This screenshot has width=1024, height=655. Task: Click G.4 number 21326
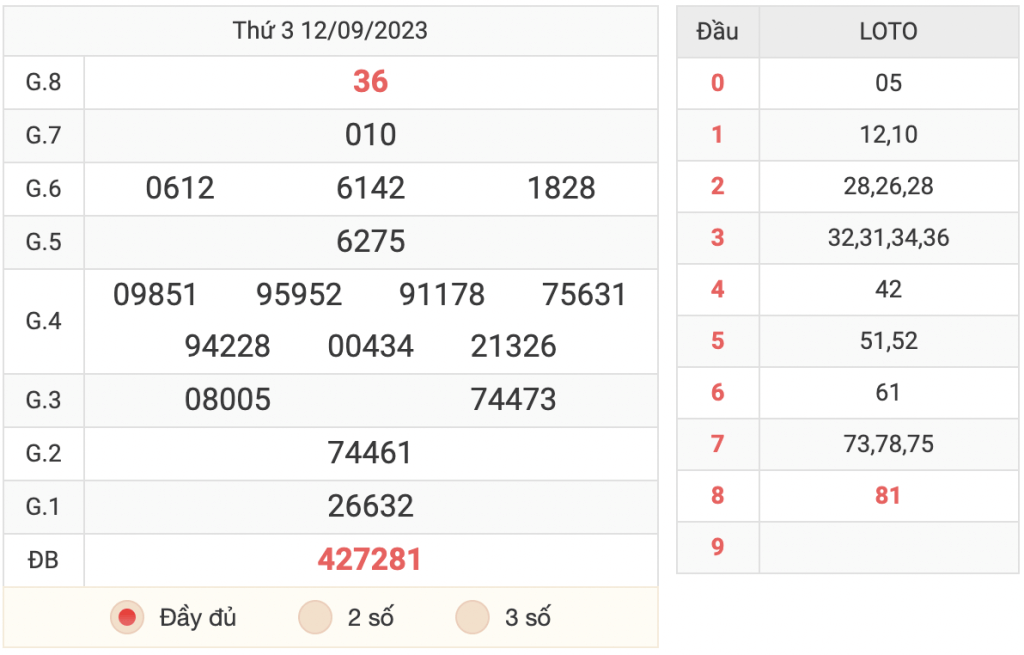click(x=513, y=346)
